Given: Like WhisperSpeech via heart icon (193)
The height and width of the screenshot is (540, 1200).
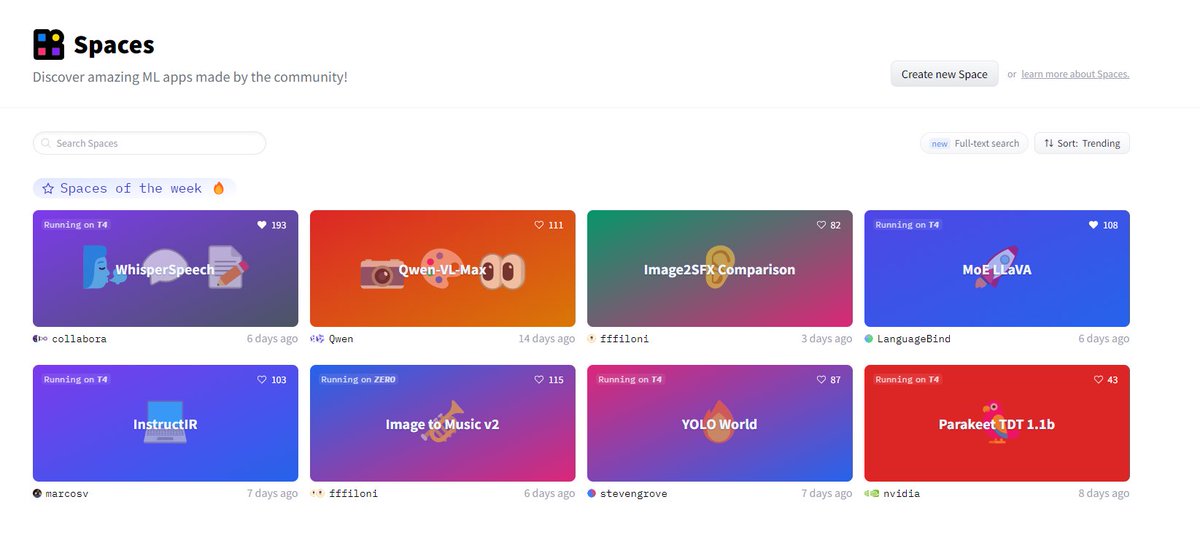Looking at the screenshot, I should 262,225.
